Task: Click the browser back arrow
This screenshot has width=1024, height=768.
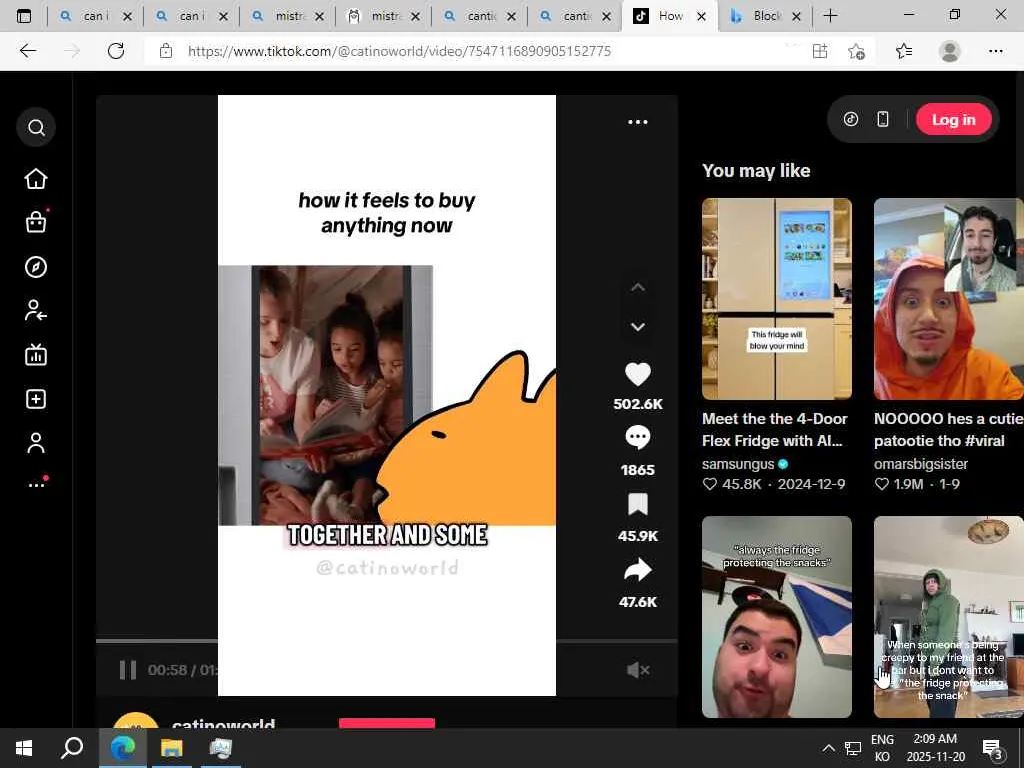Action: [27, 51]
